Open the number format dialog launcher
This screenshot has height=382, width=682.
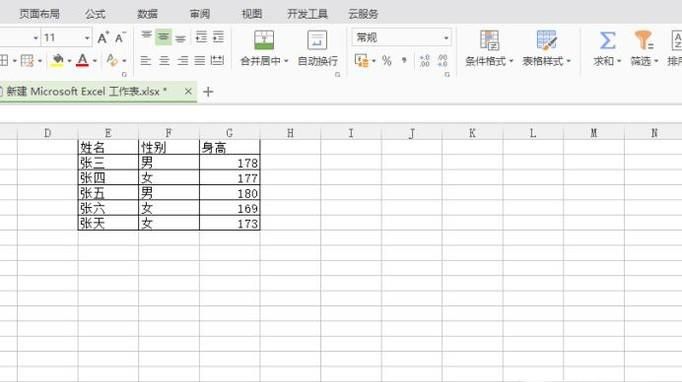point(447,75)
